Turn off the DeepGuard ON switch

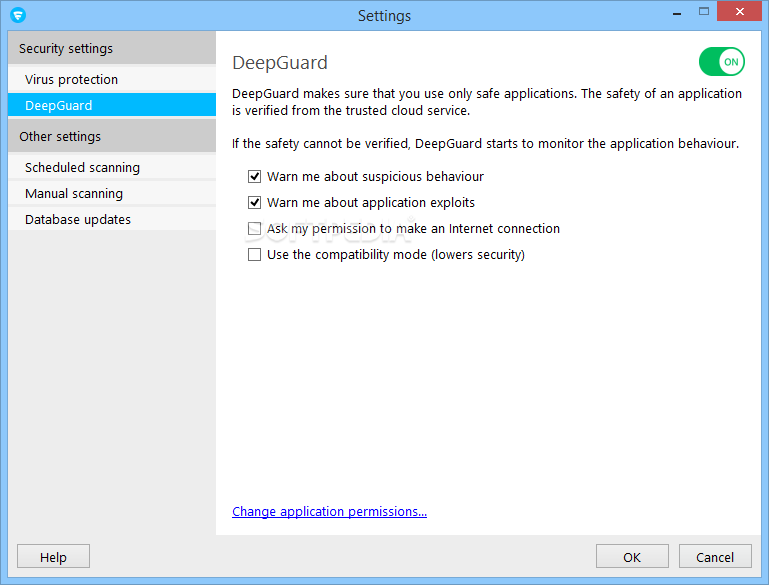[721, 62]
